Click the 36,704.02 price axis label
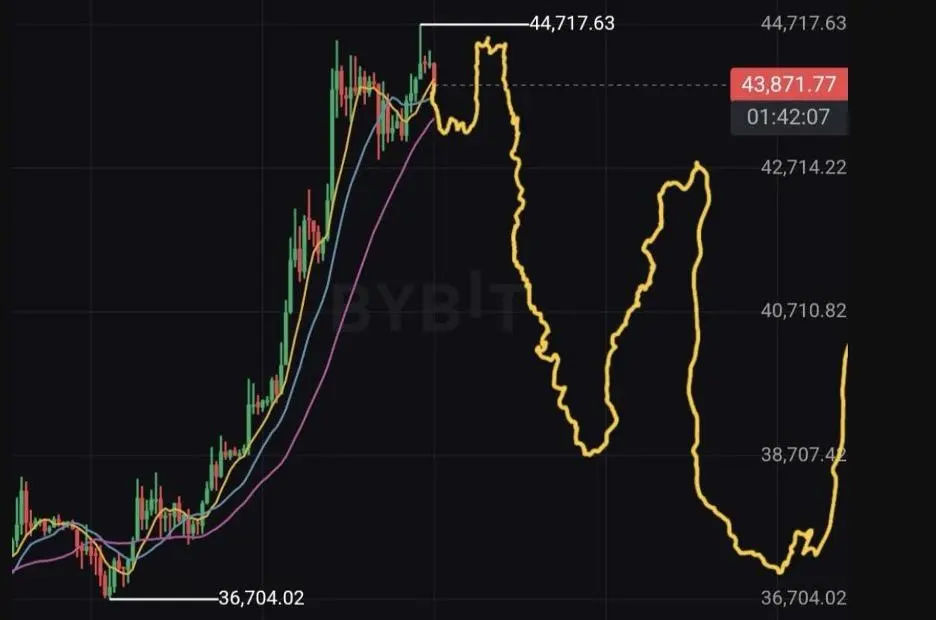 tap(803, 598)
